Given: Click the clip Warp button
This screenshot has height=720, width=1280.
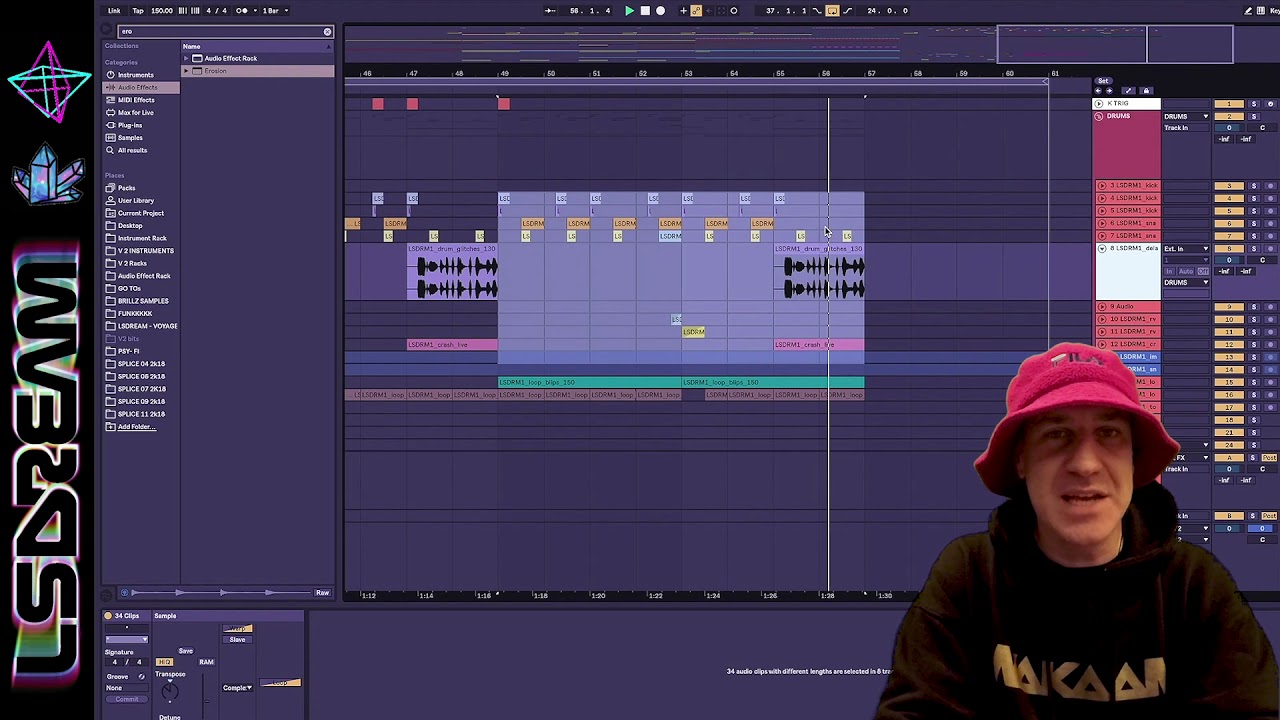Looking at the screenshot, I should (237, 629).
